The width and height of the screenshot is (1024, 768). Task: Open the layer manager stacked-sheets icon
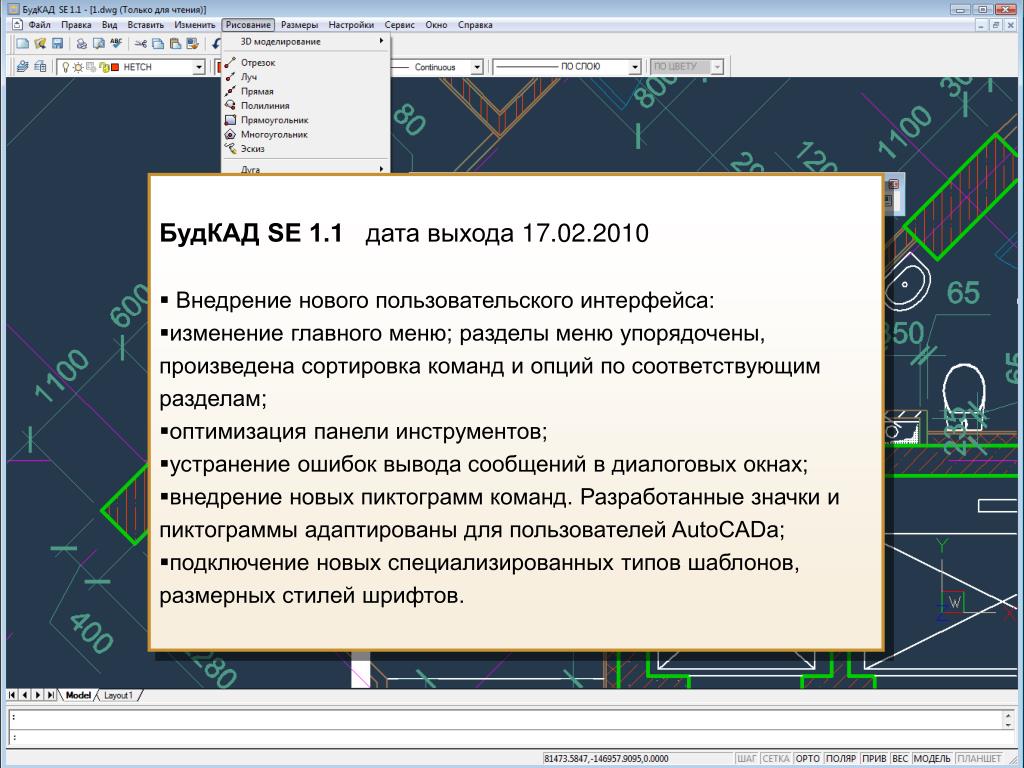(23, 67)
